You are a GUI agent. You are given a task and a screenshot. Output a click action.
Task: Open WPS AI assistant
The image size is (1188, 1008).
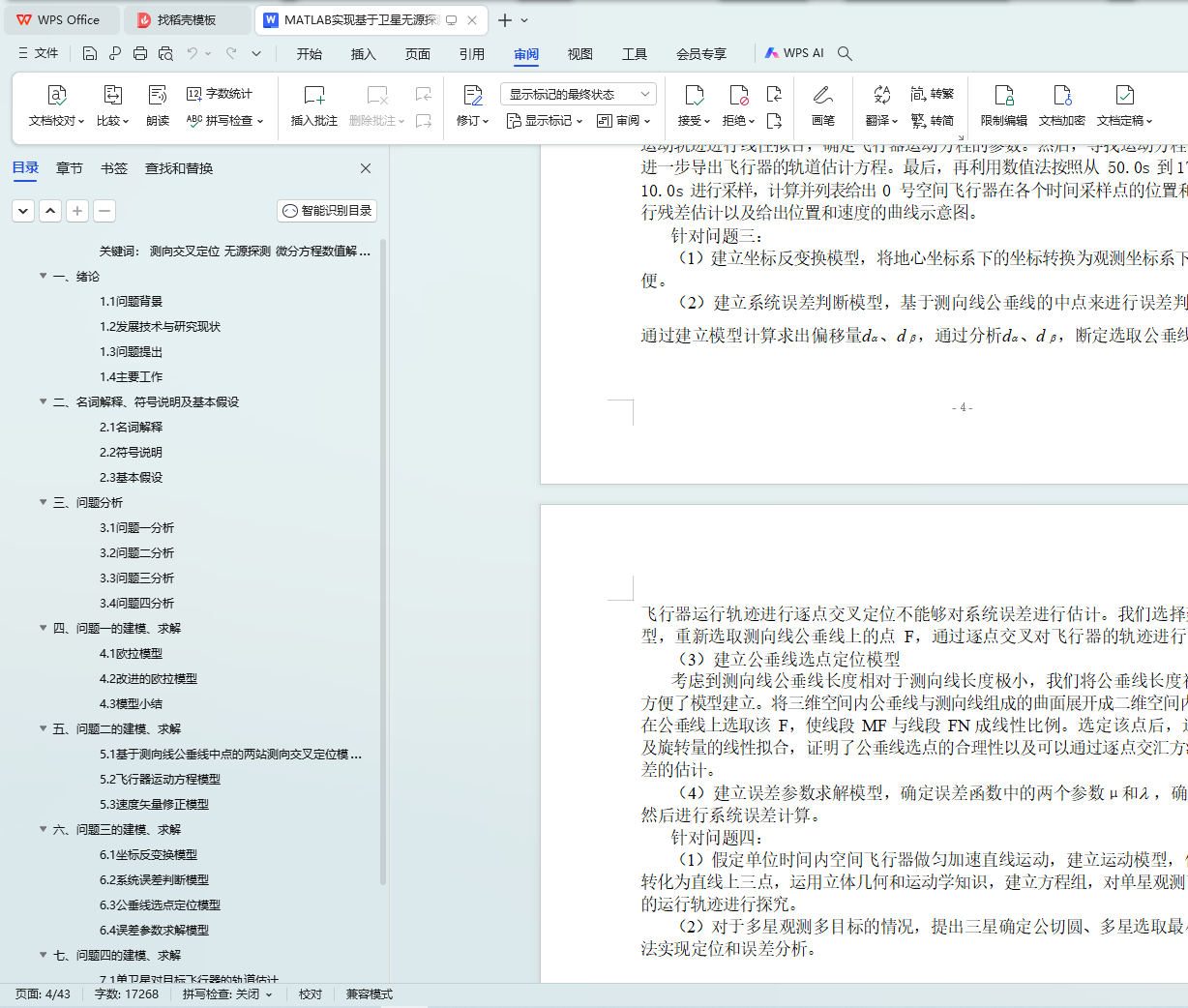[794, 53]
